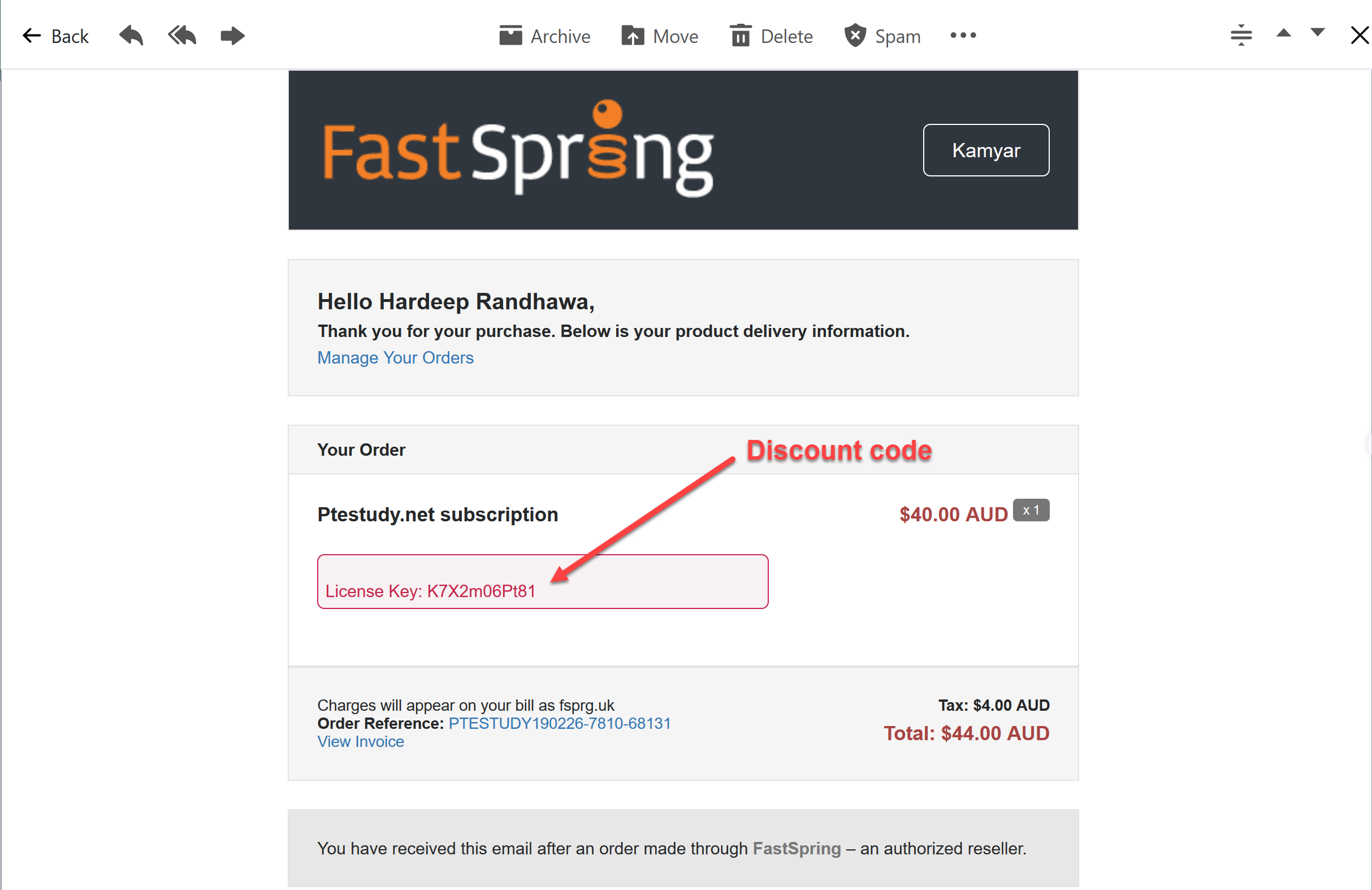Click the Kamyar button in header
1372x890 pixels.
[986, 150]
